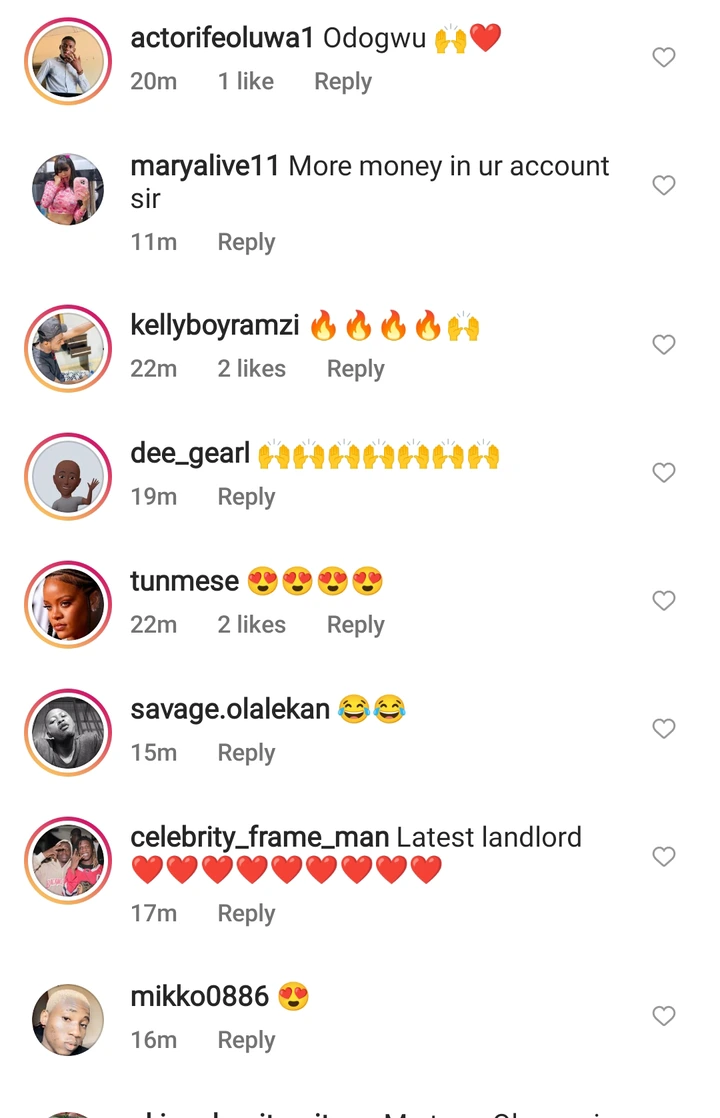Tap the heart next to dee_gearl's comment
The width and height of the screenshot is (720, 1118).
pyautogui.click(x=664, y=473)
